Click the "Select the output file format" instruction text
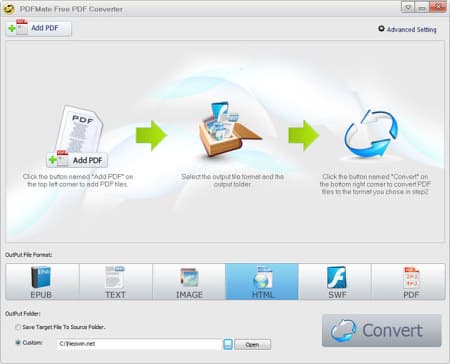Screen dimensions: 450x364 coord(232,180)
